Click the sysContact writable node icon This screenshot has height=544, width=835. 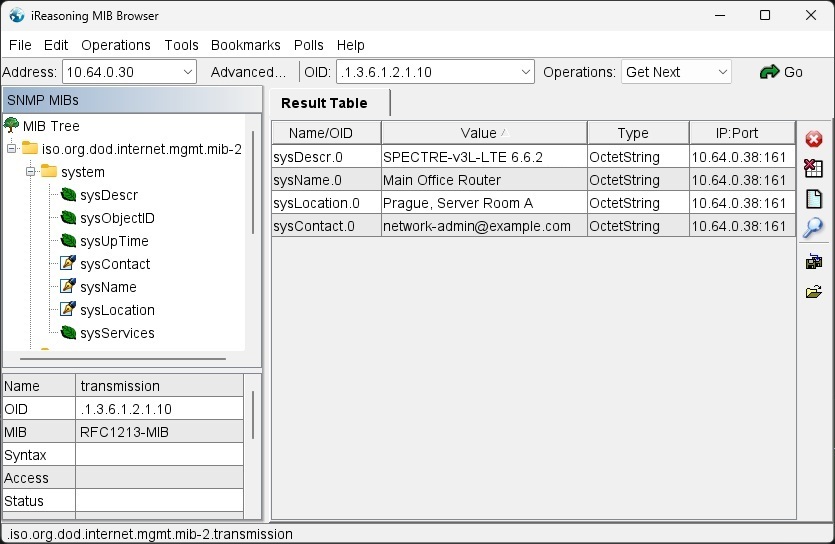coord(68,263)
